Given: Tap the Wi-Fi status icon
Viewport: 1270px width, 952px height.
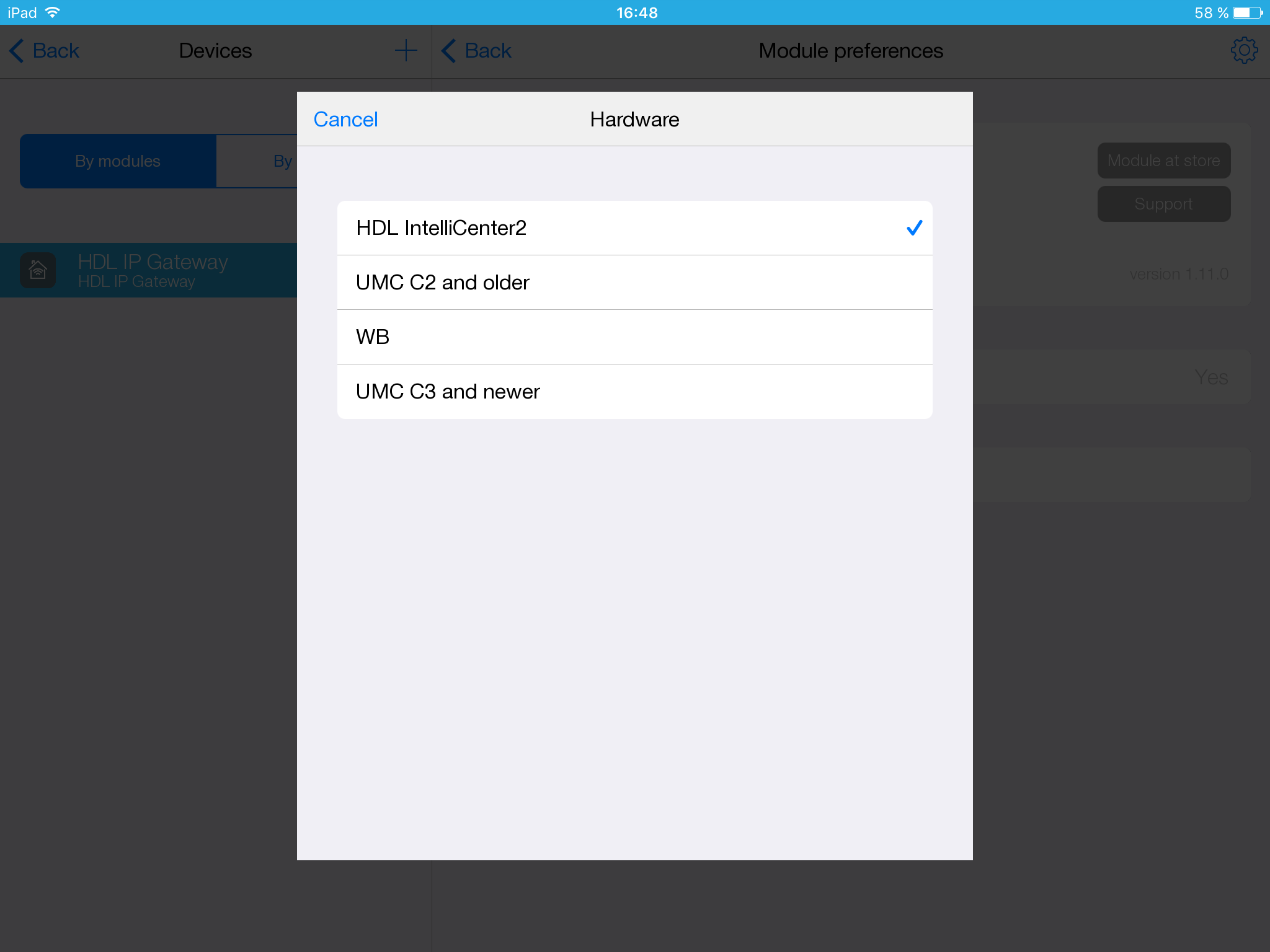Looking at the screenshot, I should pos(53,12).
